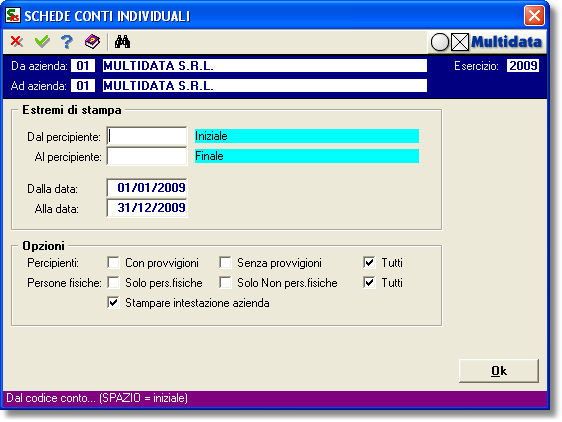Click the Alla data field 31/12/2009
This screenshot has height=422, width=562.
147,208
